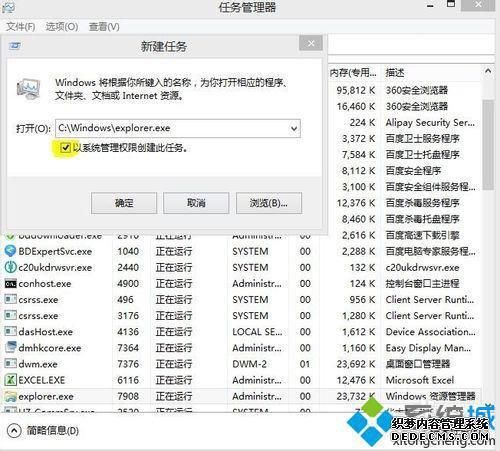Click the 控制台窗口主进程 description

(x=423, y=284)
